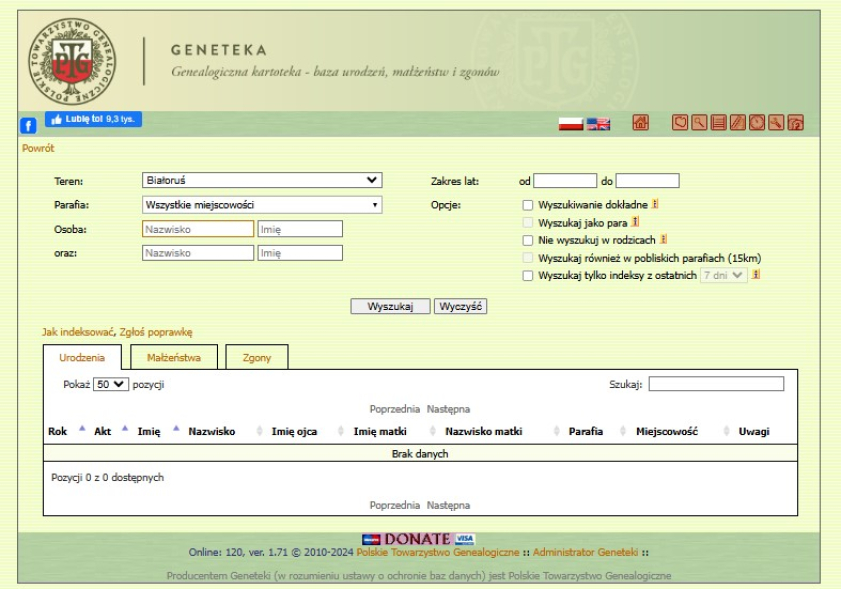
Task: Open the Jak indeksować link
Action: [x=78, y=332]
